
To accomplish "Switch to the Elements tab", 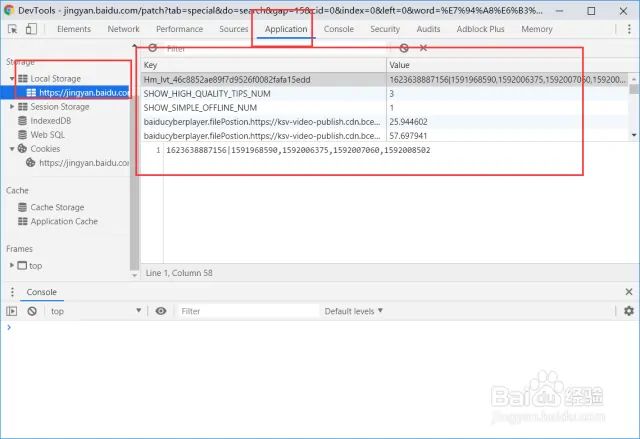I will tap(74, 29).
